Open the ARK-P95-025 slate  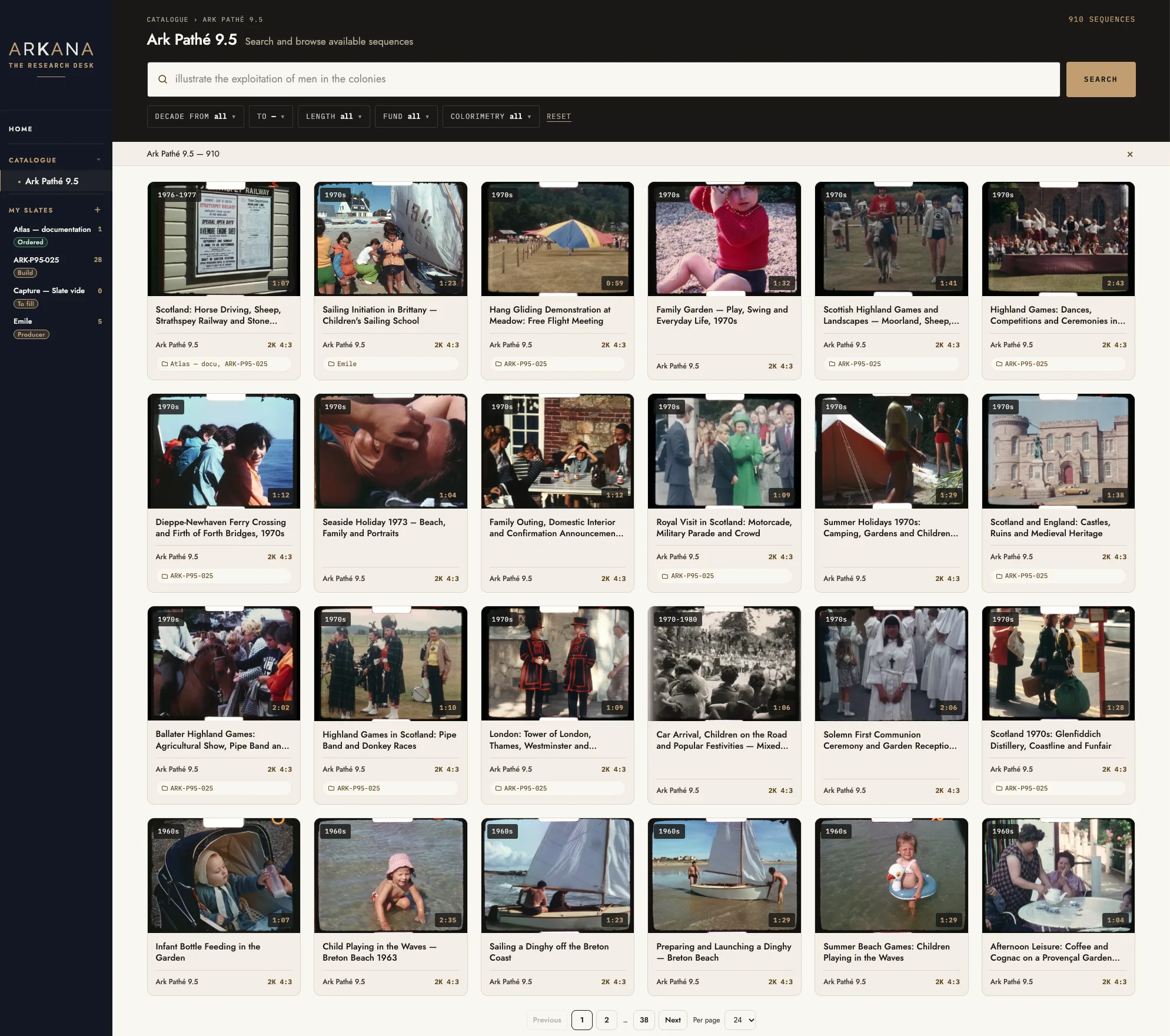tap(36, 260)
